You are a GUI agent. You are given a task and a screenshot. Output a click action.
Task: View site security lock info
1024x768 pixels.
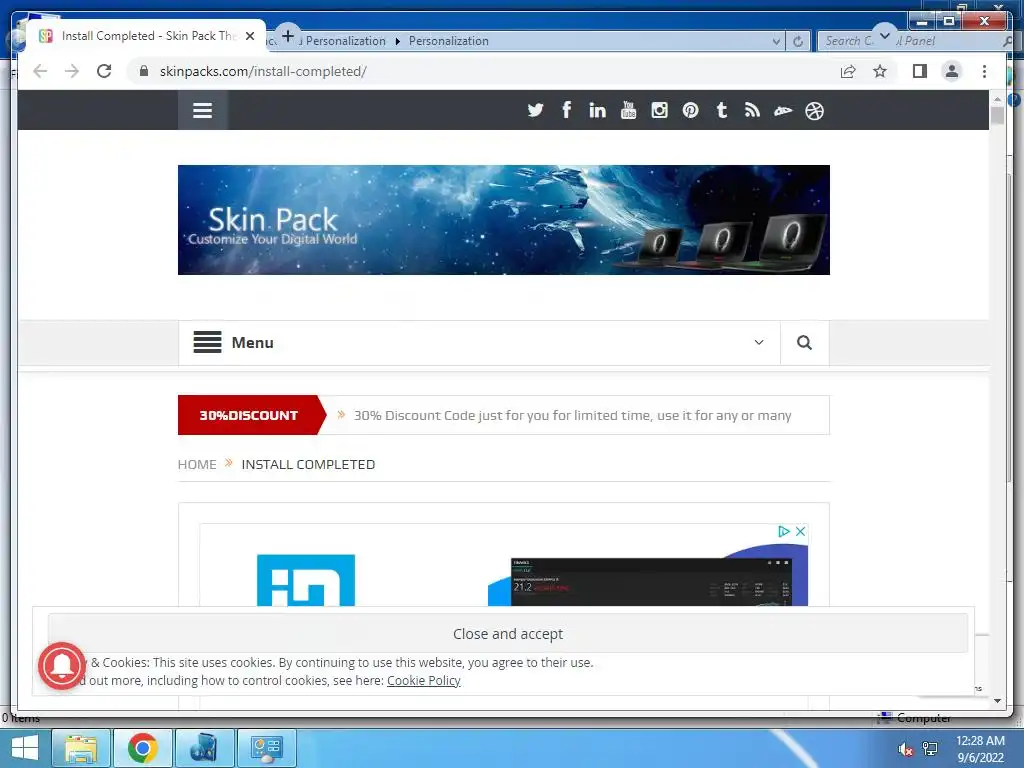(144, 71)
